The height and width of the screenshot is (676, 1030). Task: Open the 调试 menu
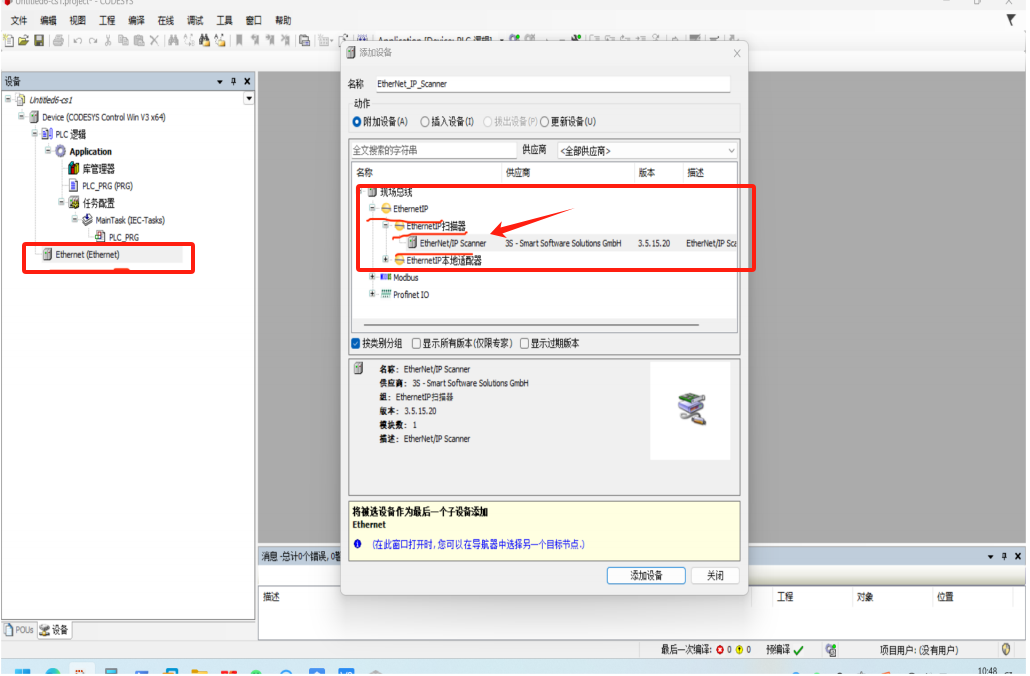pyautogui.click(x=195, y=20)
